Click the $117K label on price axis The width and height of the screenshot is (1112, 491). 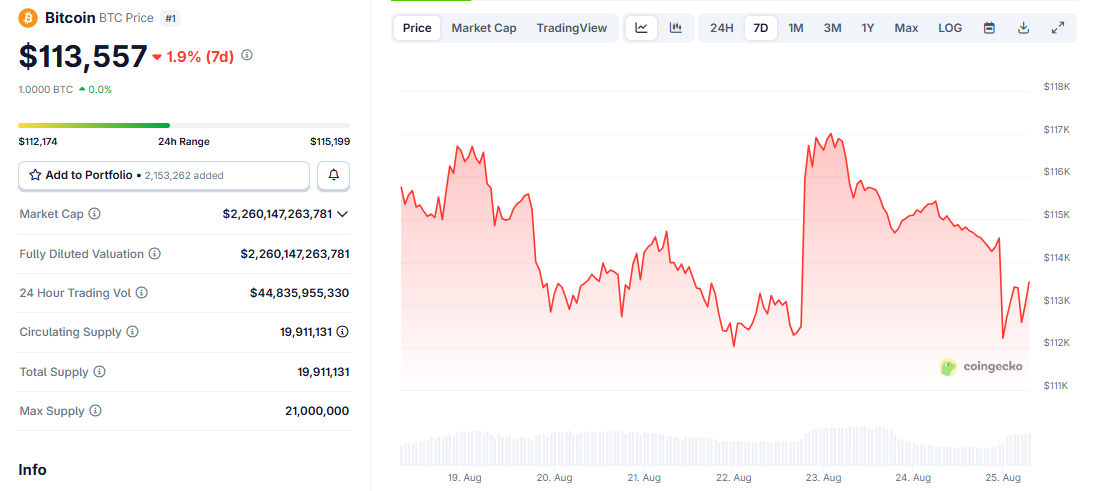pos(1056,129)
